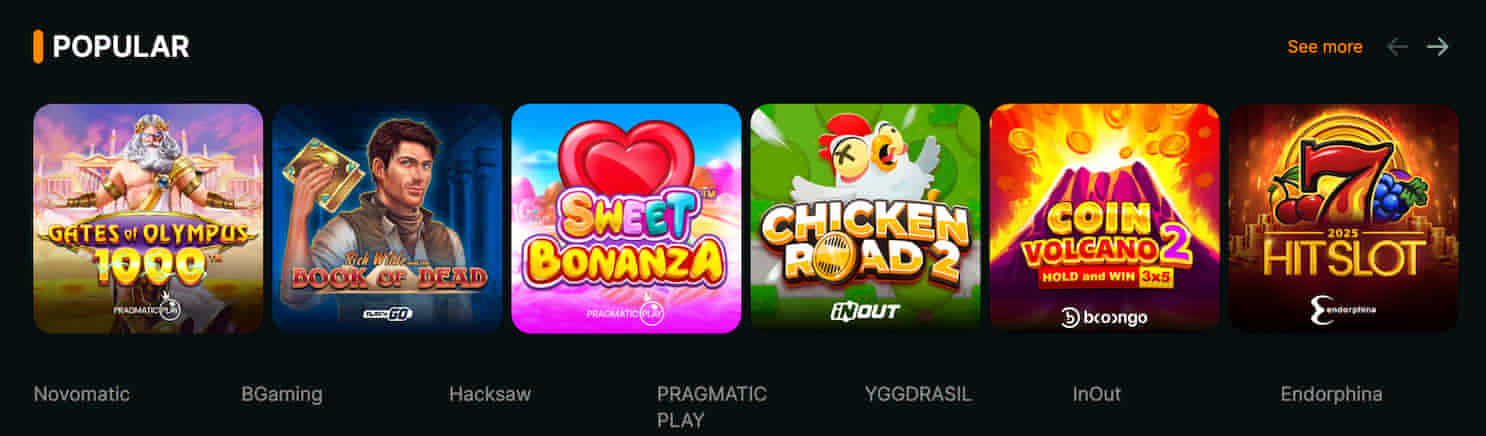The width and height of the screenshot is (1486, 436).
Task: Open the InOut provider link
Action: (1097, 394)
